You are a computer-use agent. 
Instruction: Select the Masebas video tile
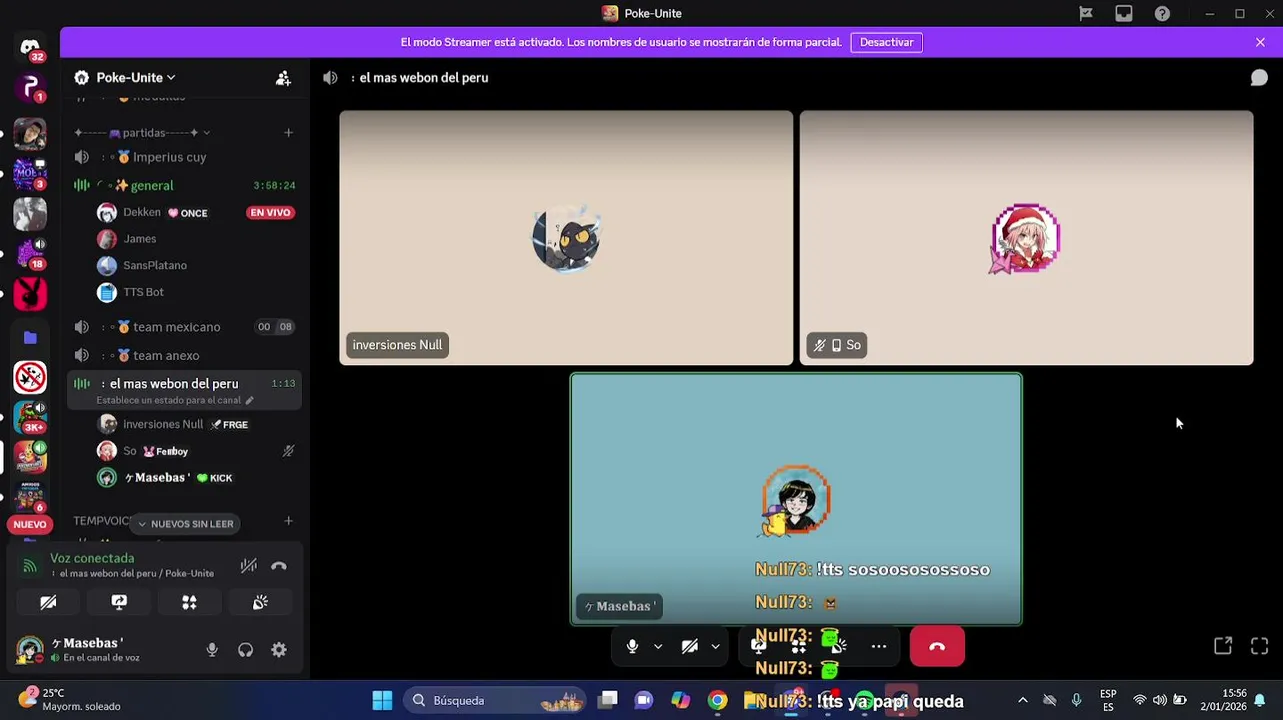coord(796,499)
